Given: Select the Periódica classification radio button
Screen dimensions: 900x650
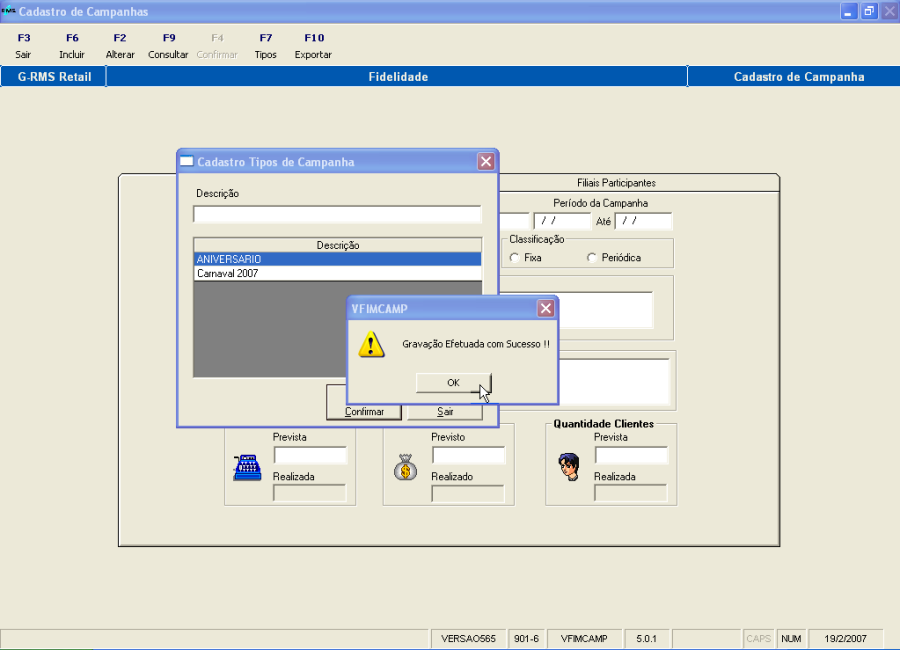Looking at the screenshot, I should (x=592, y=258).
